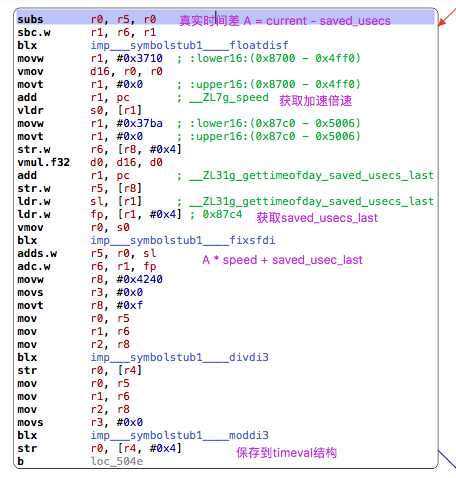Select the str r0, [r4] instruction
The width and height of the screenshot is (456, 478).
pos(80,370)
